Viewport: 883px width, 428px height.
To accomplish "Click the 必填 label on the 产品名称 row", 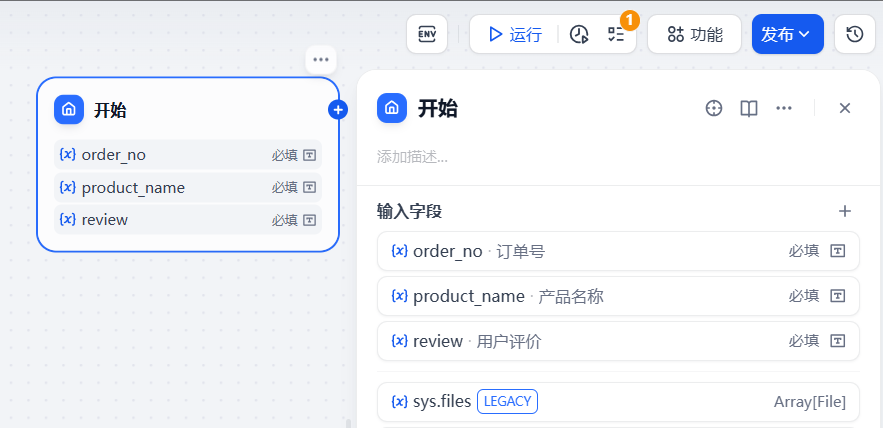I will (x=804, y=296).
